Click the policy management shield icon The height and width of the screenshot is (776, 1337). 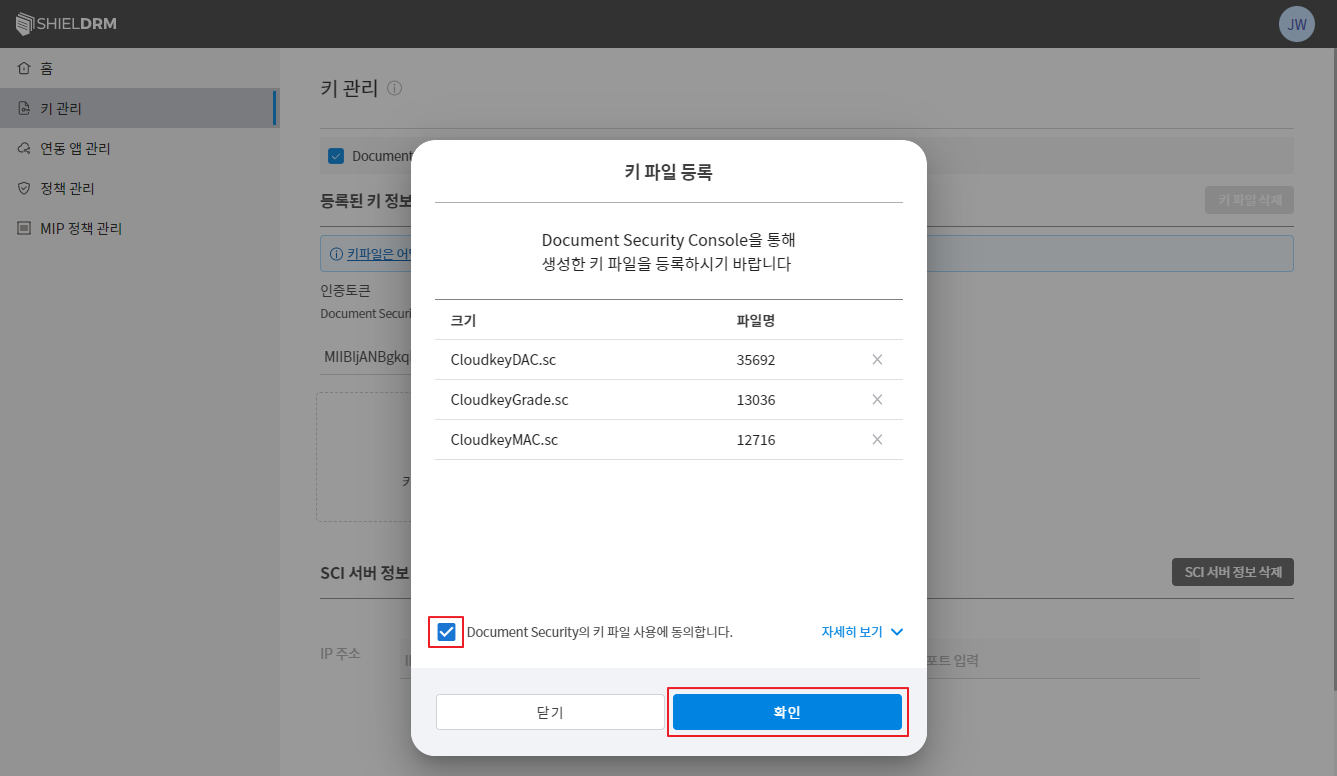coord(24,188)
